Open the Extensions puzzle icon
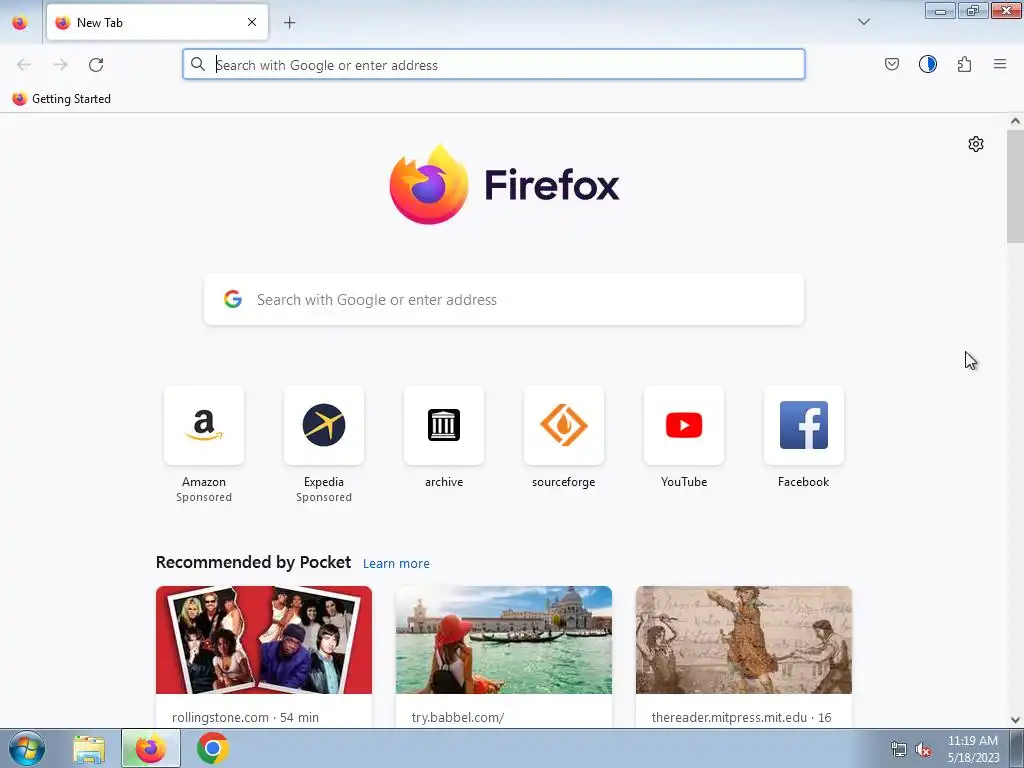This screenshot has height=768, width=1024. coord(964,64)
